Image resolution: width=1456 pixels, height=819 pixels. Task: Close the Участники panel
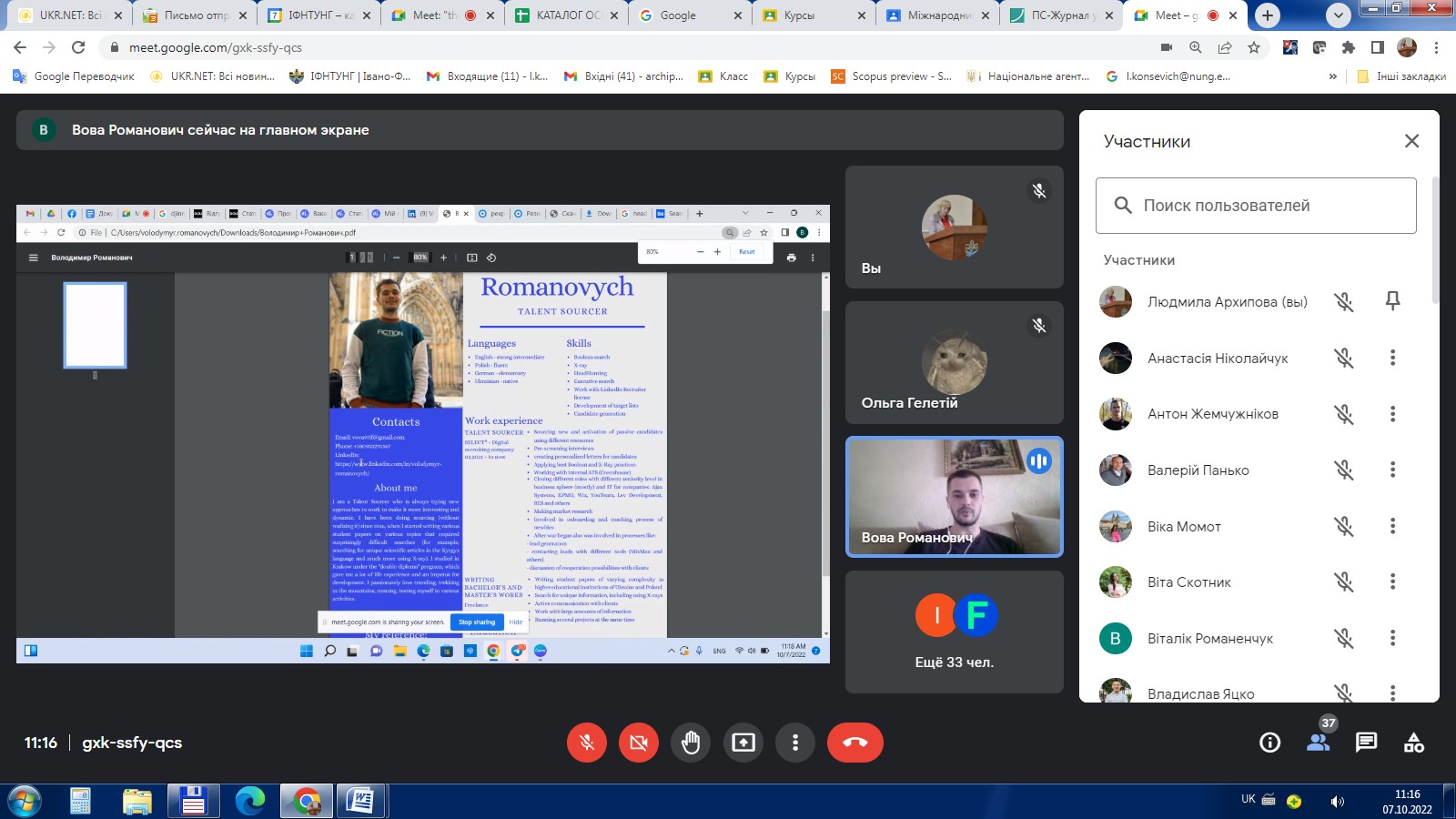click(1411, 141)
